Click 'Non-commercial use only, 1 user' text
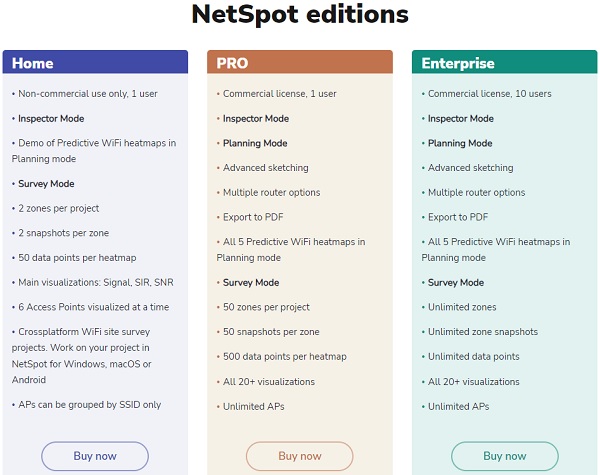600x475 pixels. (x=88, y=94)
